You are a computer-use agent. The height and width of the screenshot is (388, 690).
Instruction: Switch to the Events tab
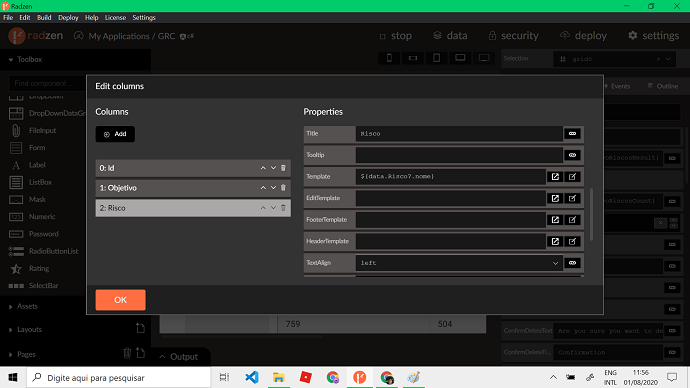click(x=617, y=86)
